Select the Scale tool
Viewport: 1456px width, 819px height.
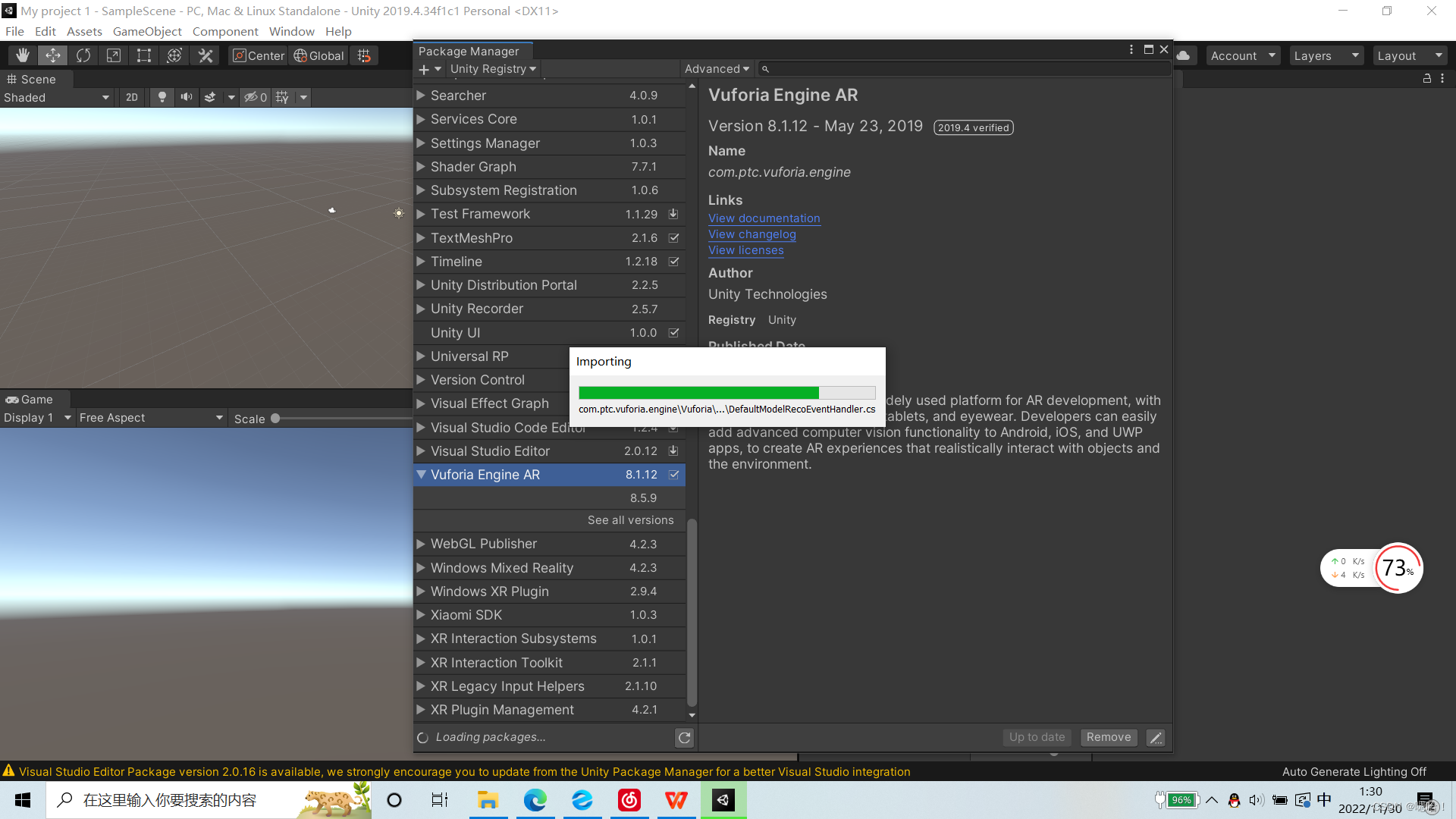click(x=114, y=55)
